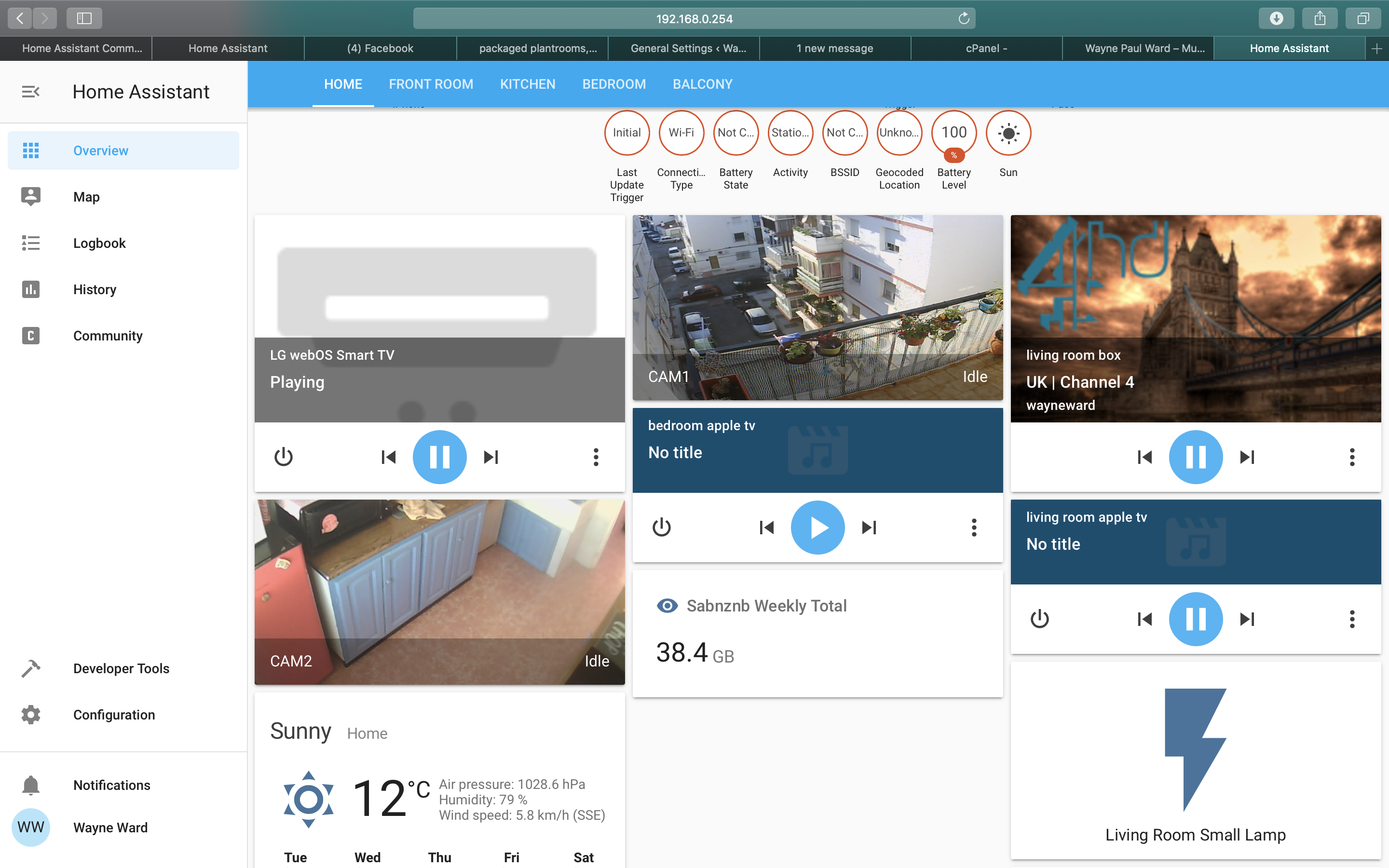Screen dimensions: 1389x868
Task: Toggle the browser sidebar
Action: pyautogui.click(x=84, y=18)
